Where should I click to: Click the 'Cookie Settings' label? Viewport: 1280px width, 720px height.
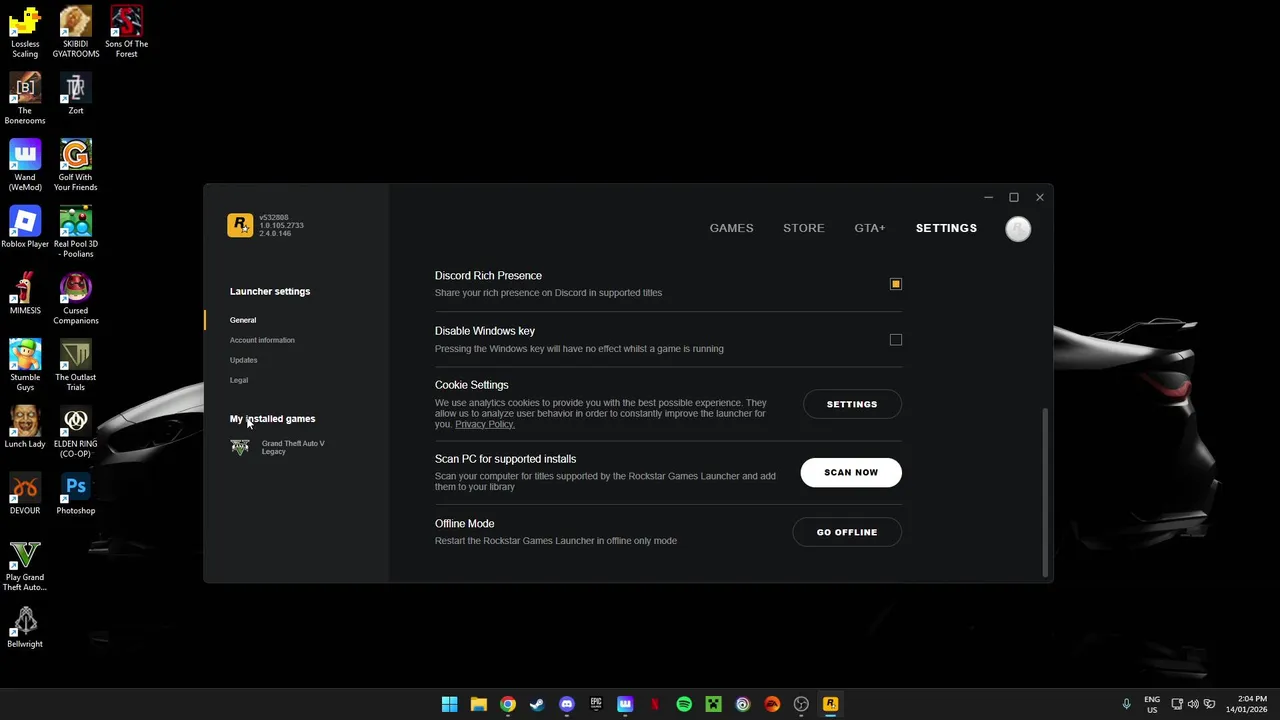471,385
